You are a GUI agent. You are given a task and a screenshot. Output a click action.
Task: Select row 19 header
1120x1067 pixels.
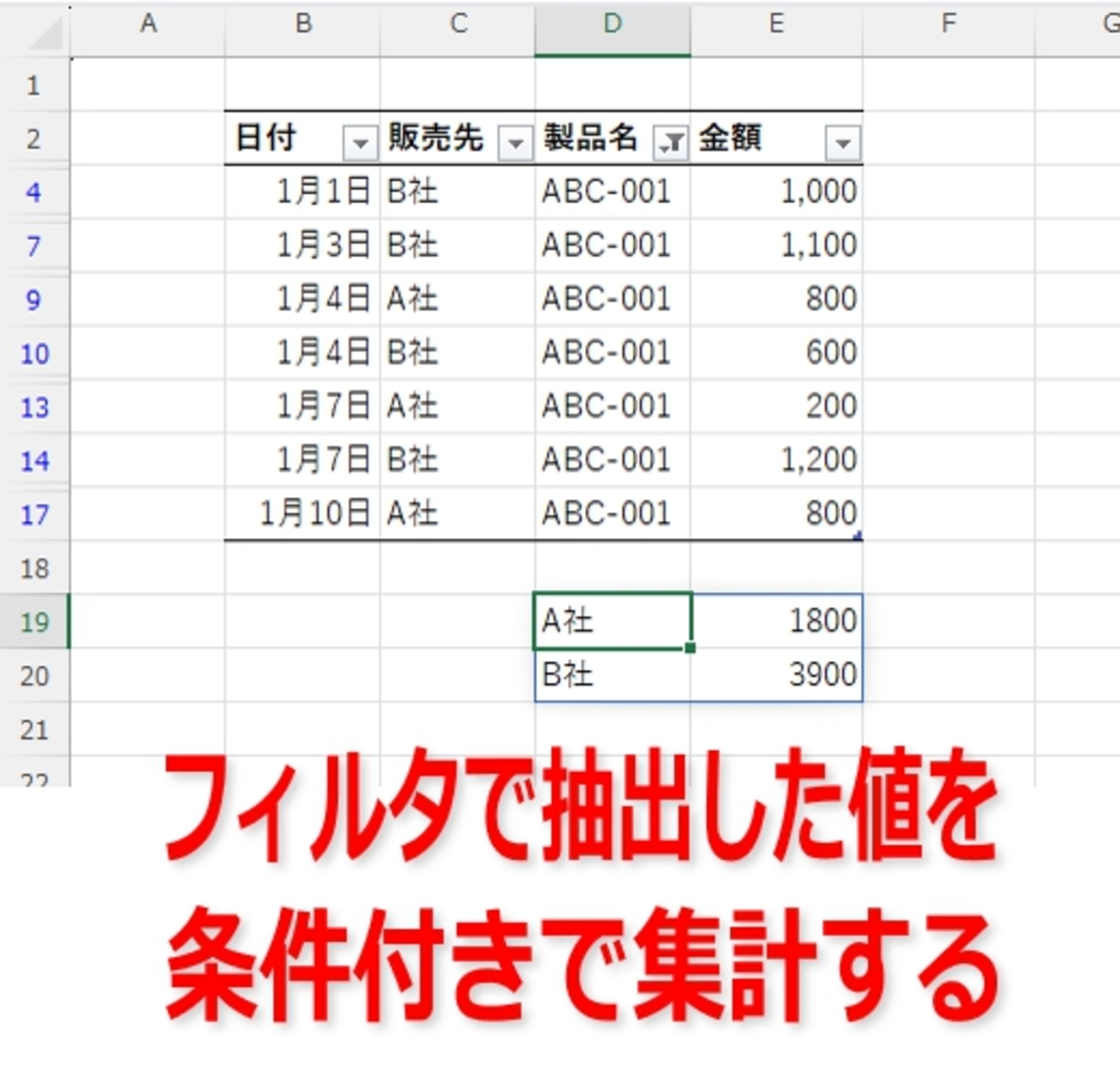tap(34, 621)
